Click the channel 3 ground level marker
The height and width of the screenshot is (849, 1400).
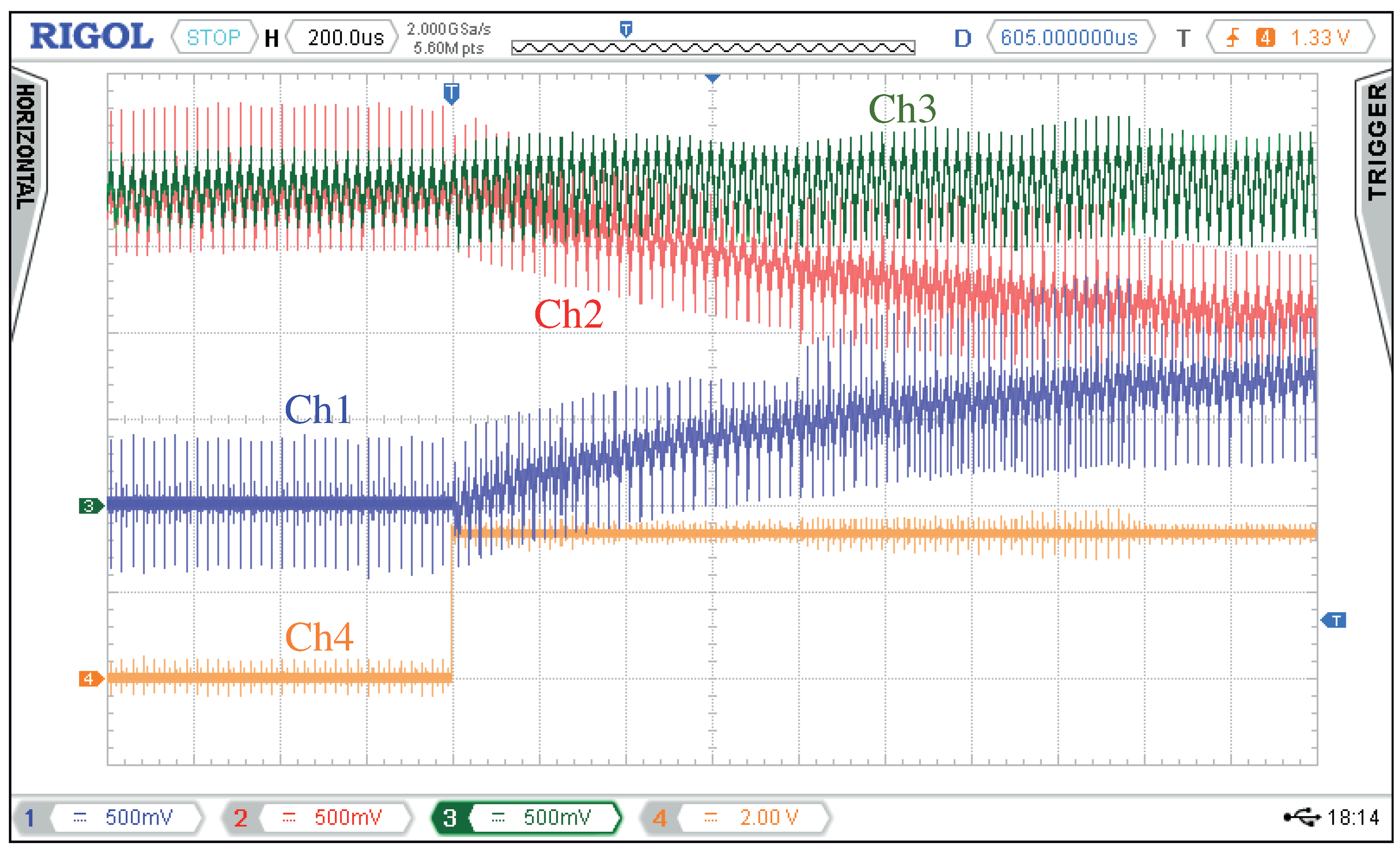pos(90,506)
